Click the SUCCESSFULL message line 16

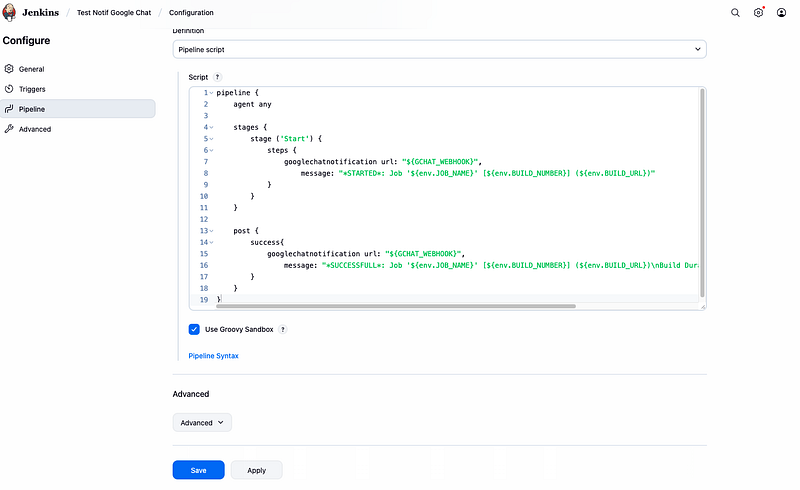point(491,265)
